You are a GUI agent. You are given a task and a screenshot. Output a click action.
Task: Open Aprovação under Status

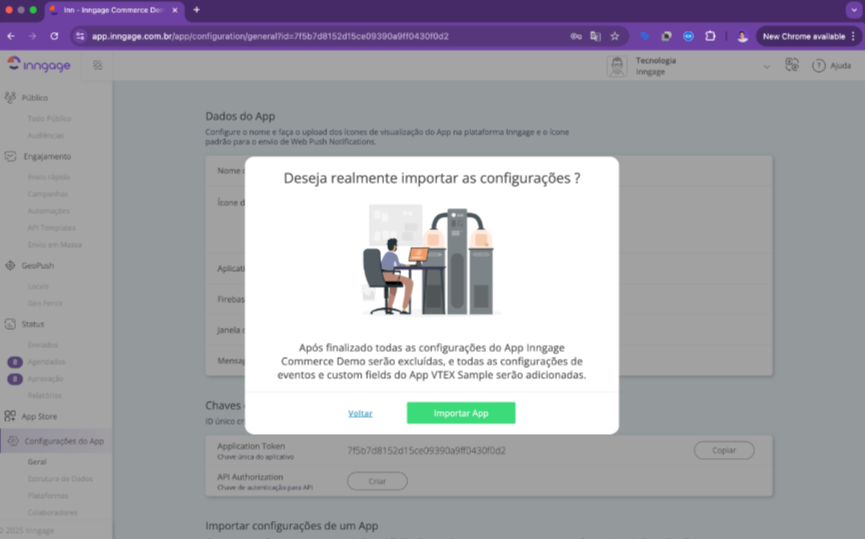pyautogui.click(x=45, y=378)
